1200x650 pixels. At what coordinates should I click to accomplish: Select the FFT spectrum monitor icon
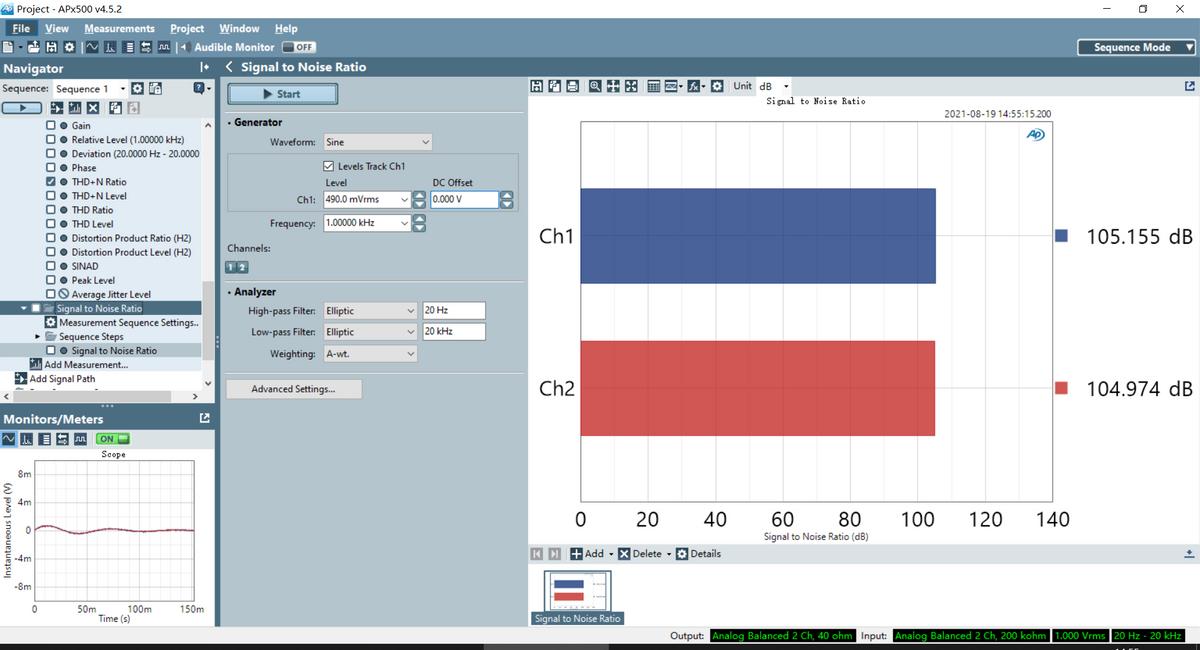point(26,438)
